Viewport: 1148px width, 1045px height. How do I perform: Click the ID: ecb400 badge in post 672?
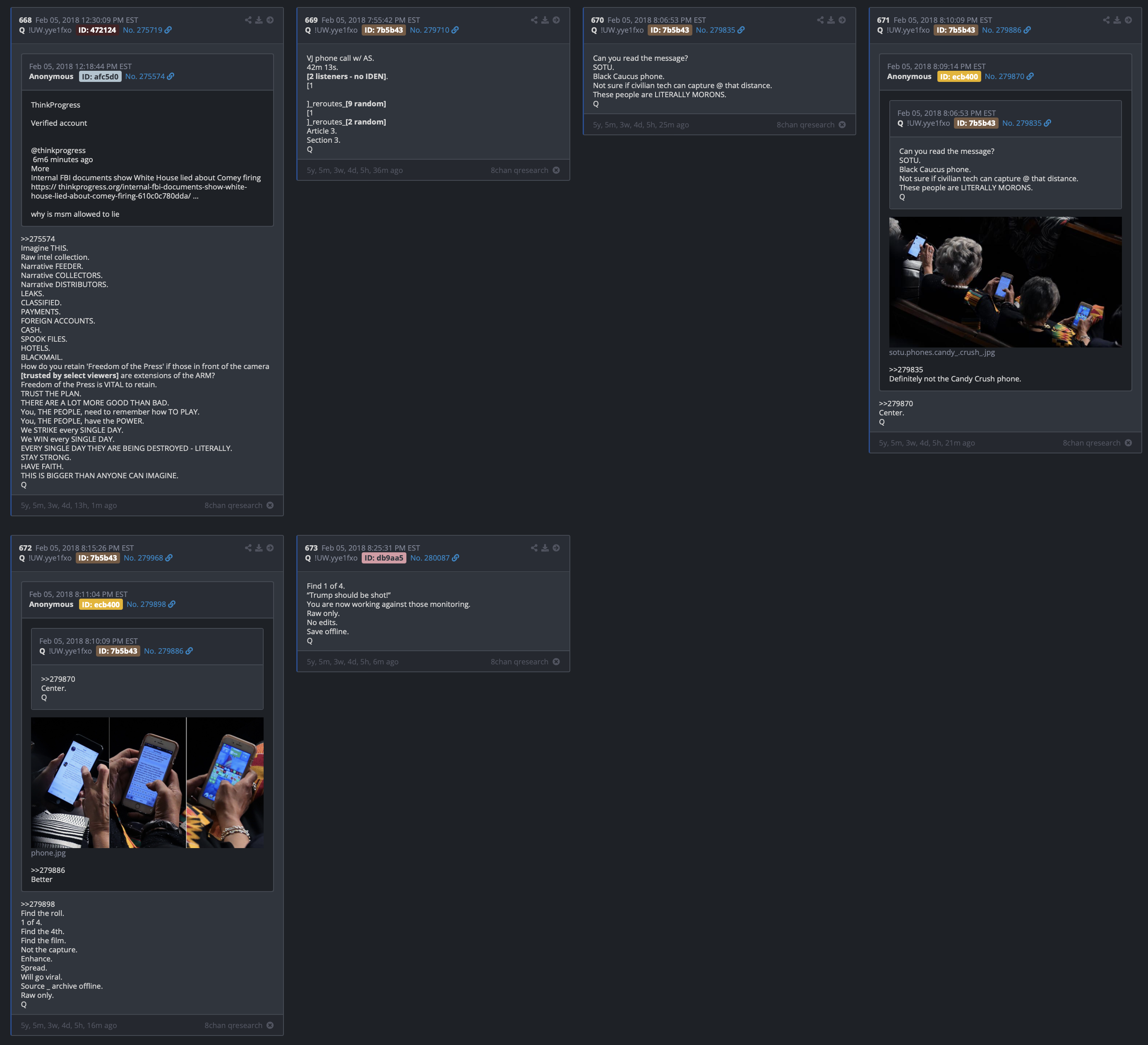pyautogui.click(x=101, y=604)
